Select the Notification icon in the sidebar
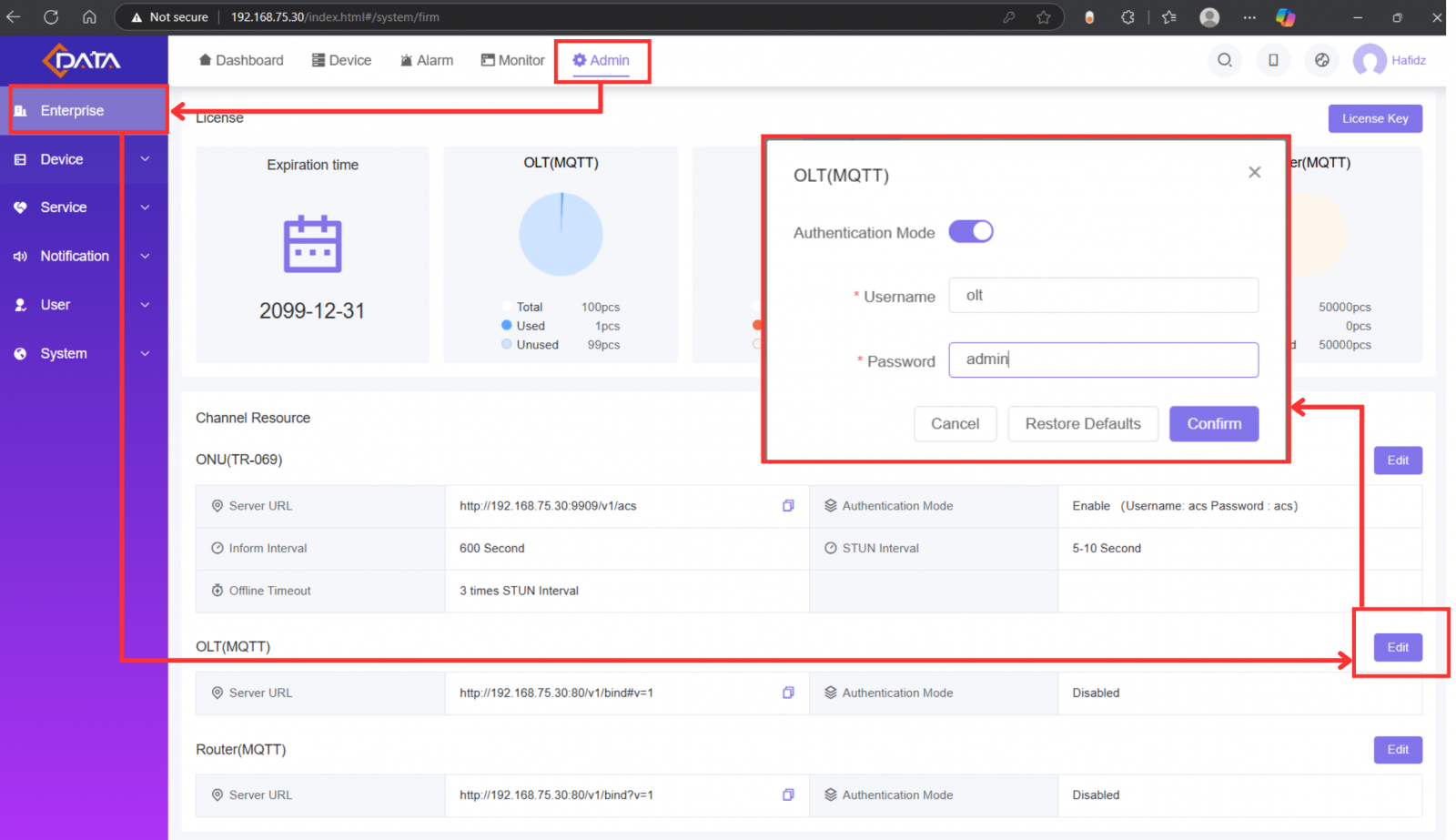The image size is (1456, 840). [x=21, y=256]
